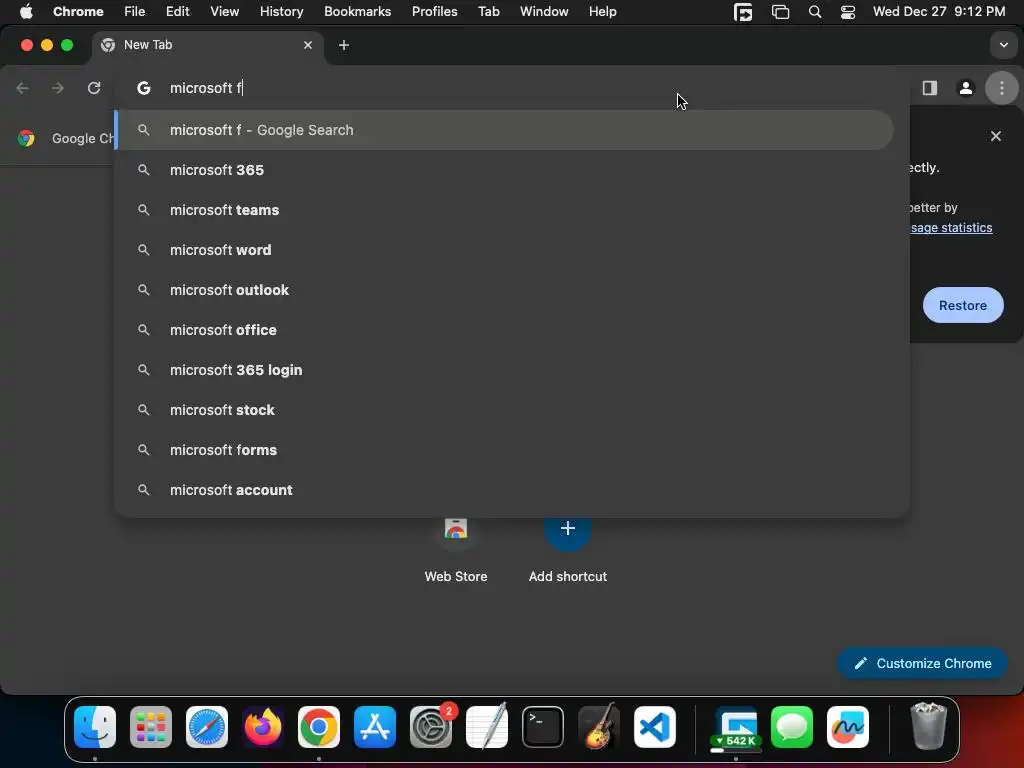Reload the current page

[x=94, y=88]
